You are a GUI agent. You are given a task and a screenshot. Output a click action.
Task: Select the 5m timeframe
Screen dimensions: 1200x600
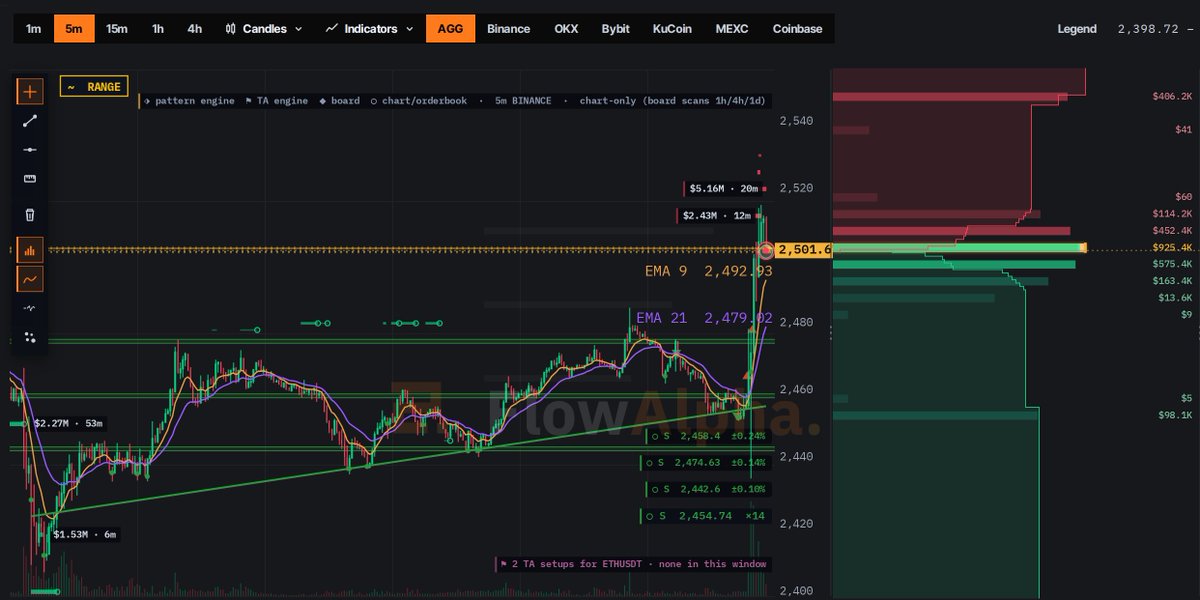(74, 29)
